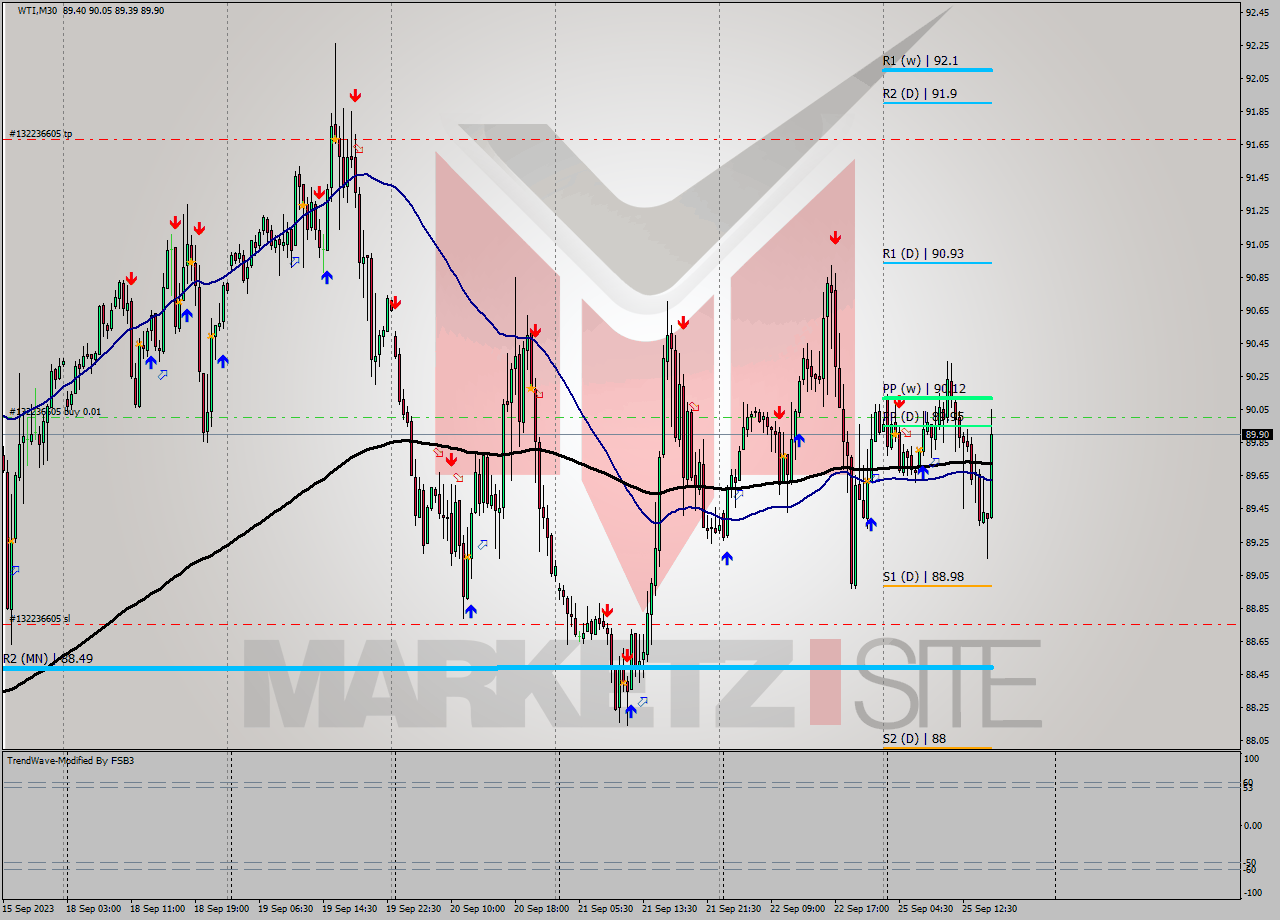Click the S2 (D) | 88 support label

click(x=914, y=739)
